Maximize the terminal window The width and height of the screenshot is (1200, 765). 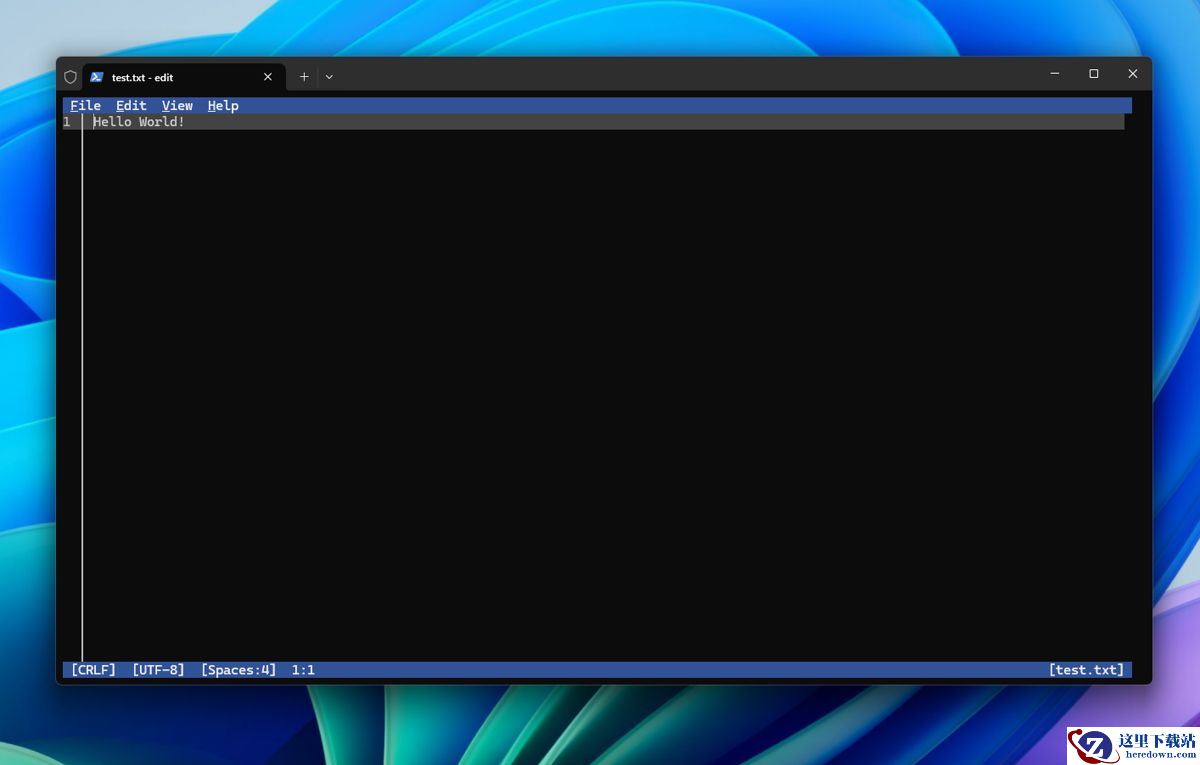tap(1094, 74)
